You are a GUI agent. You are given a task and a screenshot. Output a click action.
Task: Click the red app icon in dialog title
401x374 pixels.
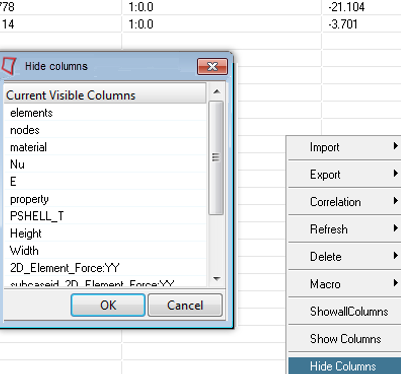(x=9, y=66)
